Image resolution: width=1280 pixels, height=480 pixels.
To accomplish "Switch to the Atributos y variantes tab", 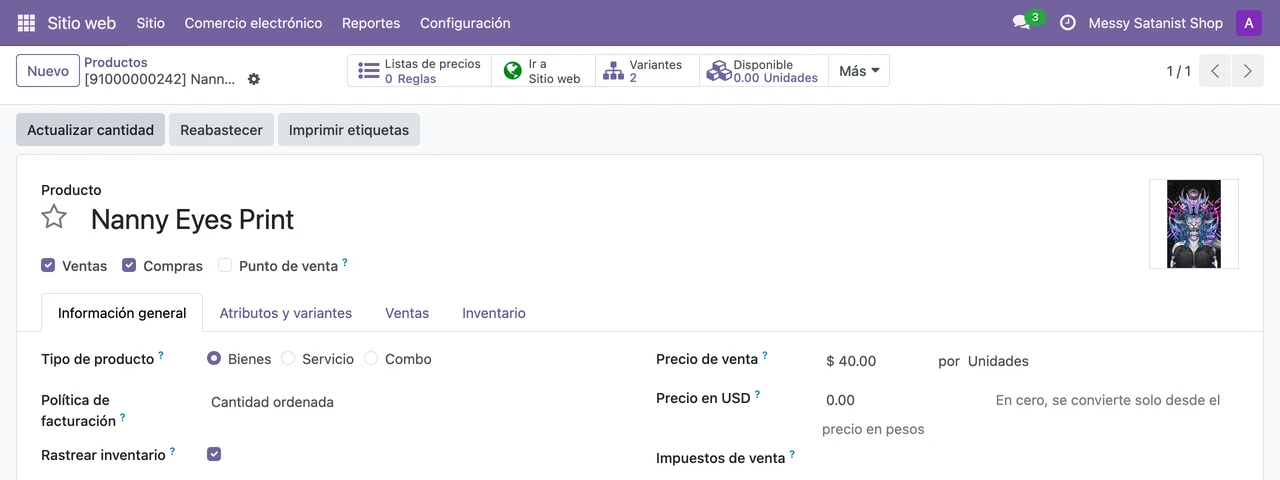I will click(286, 313).
